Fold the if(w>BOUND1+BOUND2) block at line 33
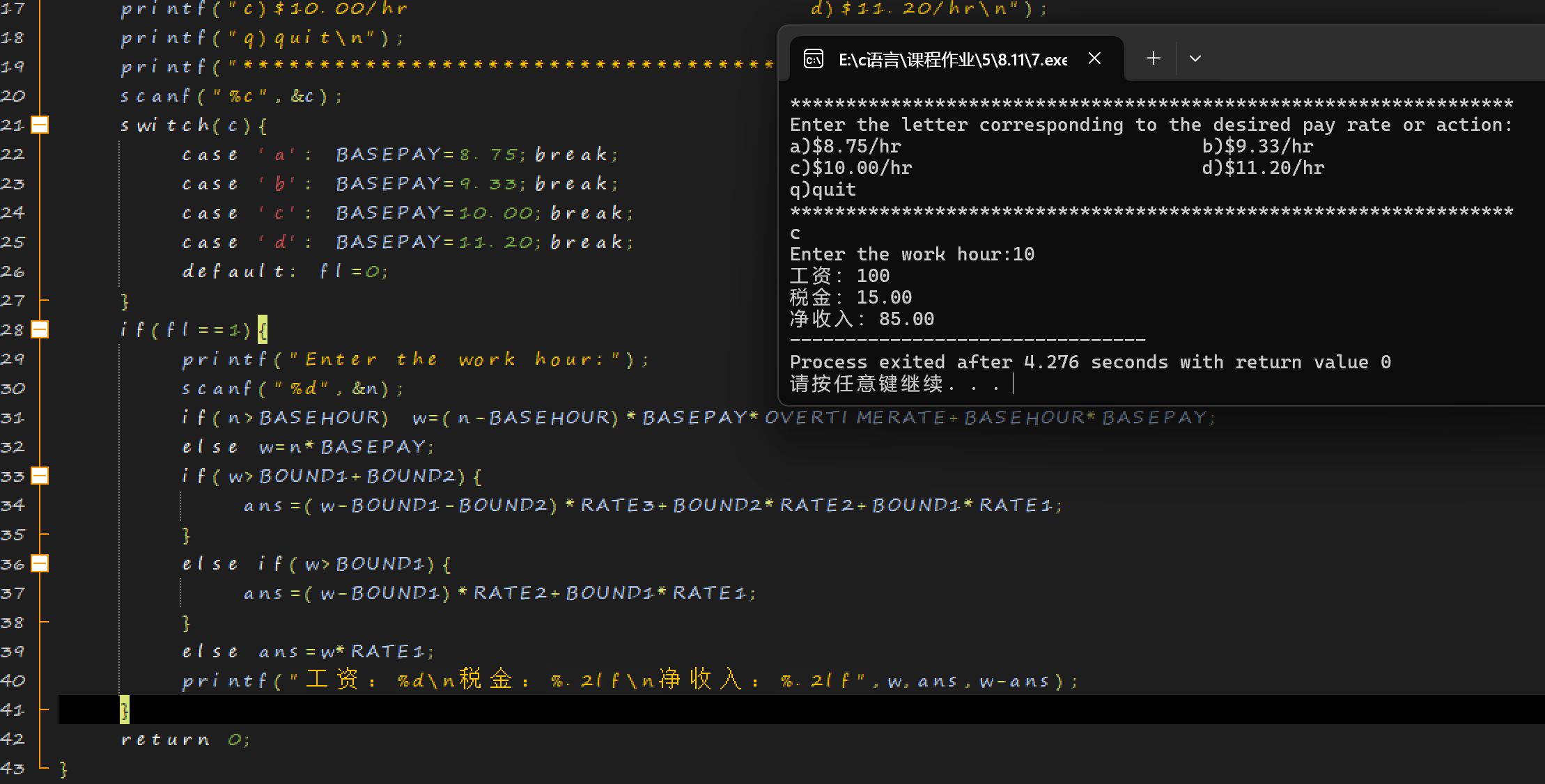The image size is (1545, 784). click(40, 476)
